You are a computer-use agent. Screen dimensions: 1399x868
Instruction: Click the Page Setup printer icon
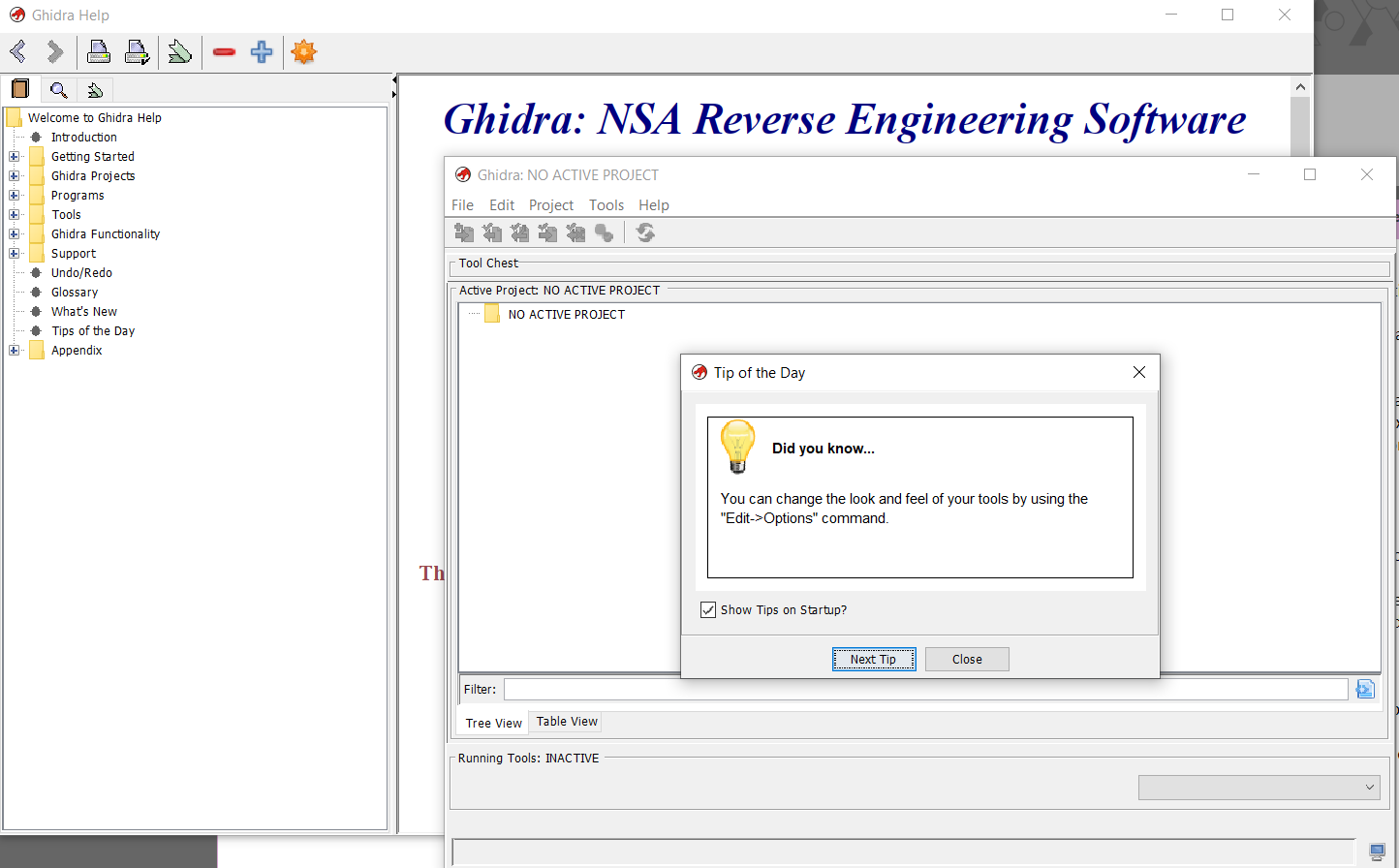pos(138,51)
